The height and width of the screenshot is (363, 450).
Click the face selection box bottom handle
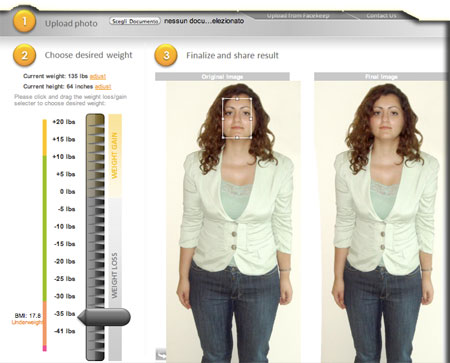coord(237,137)
